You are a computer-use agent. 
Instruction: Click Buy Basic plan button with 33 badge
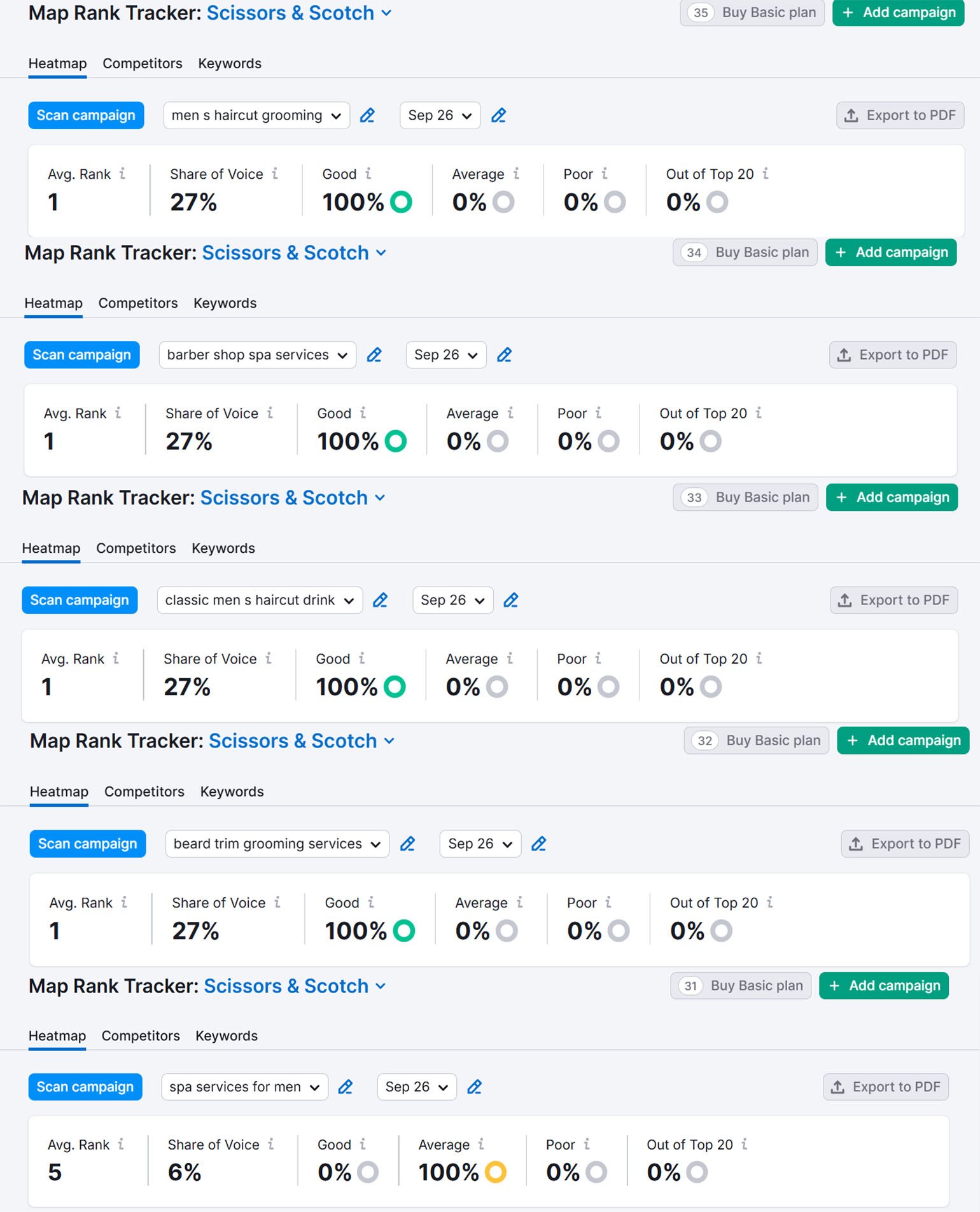(x=745, y=498)
